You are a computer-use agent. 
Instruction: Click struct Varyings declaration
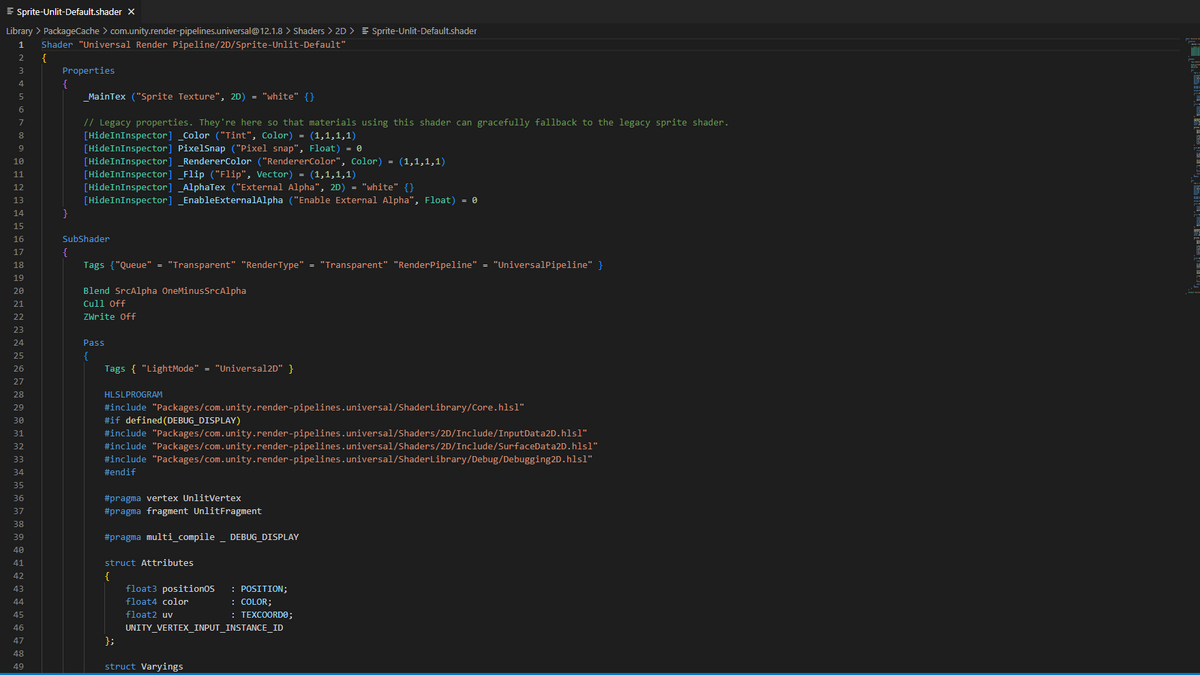point(144,666)
